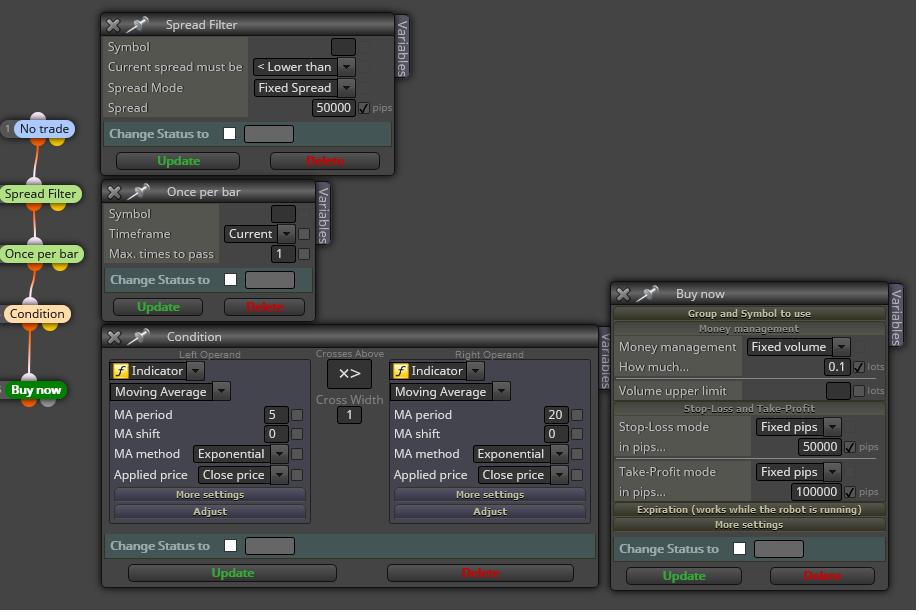919x615 pixels.
Task: Click Delete in Buy now panel
Action: (x=822, y=576)
